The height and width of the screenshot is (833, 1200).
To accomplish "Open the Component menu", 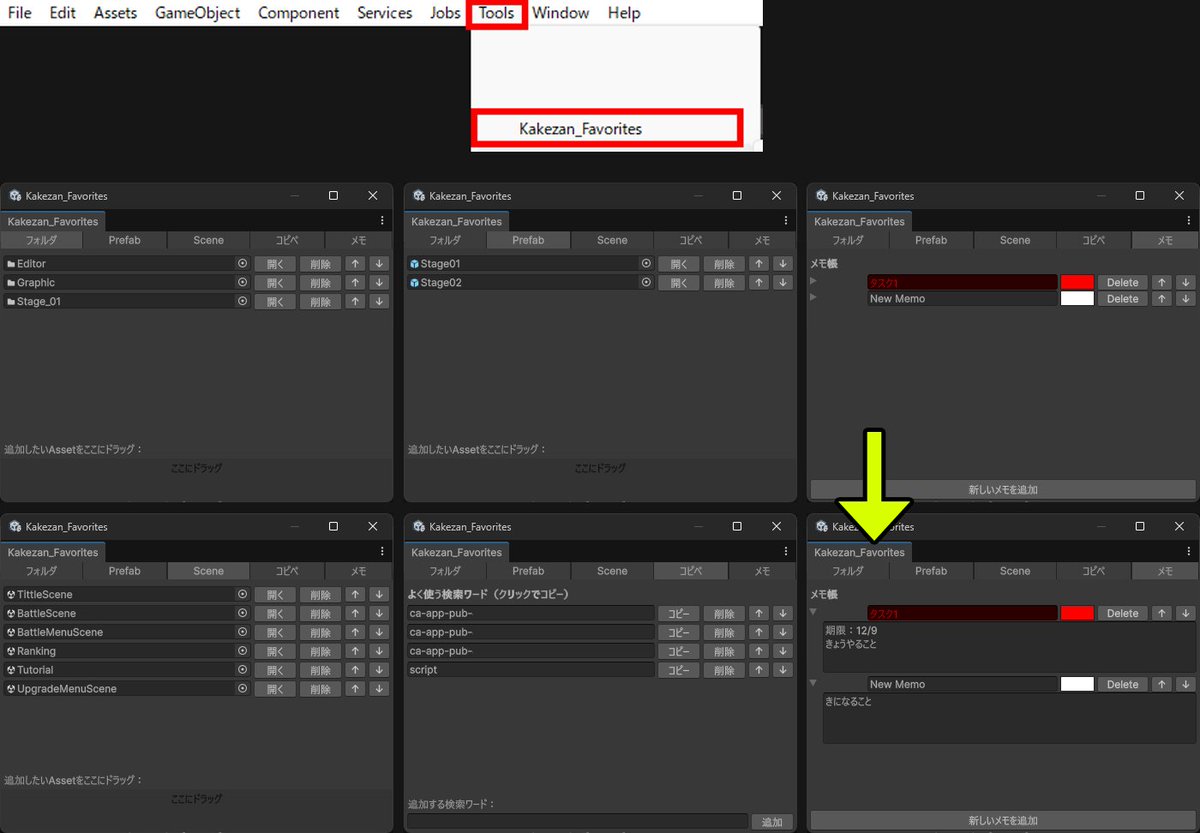I will click(298, 13).
